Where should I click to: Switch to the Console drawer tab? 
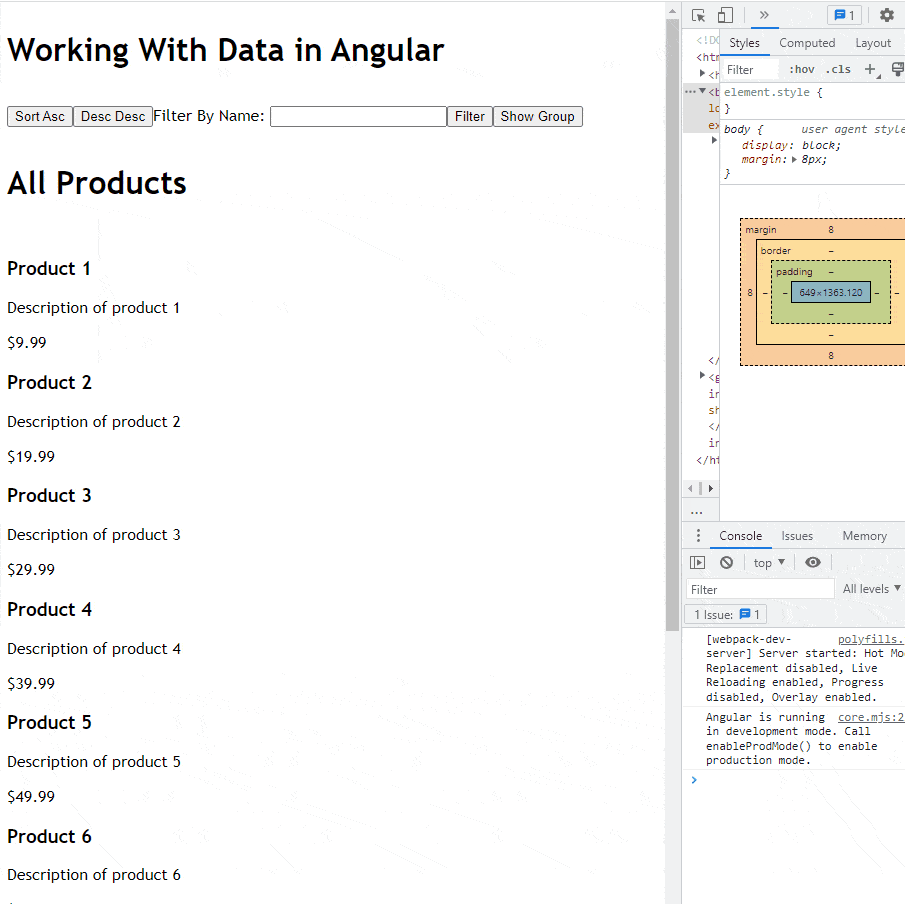point(740,536)
